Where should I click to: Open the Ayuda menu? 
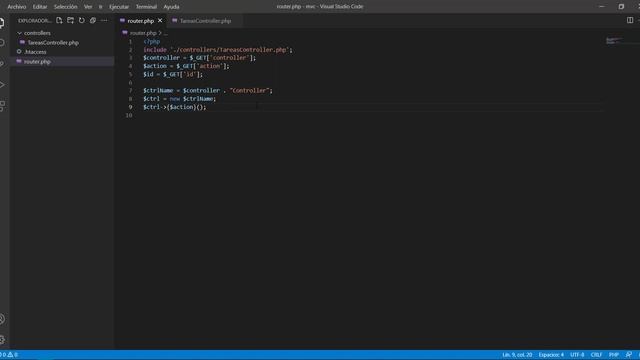pos(171,7)
